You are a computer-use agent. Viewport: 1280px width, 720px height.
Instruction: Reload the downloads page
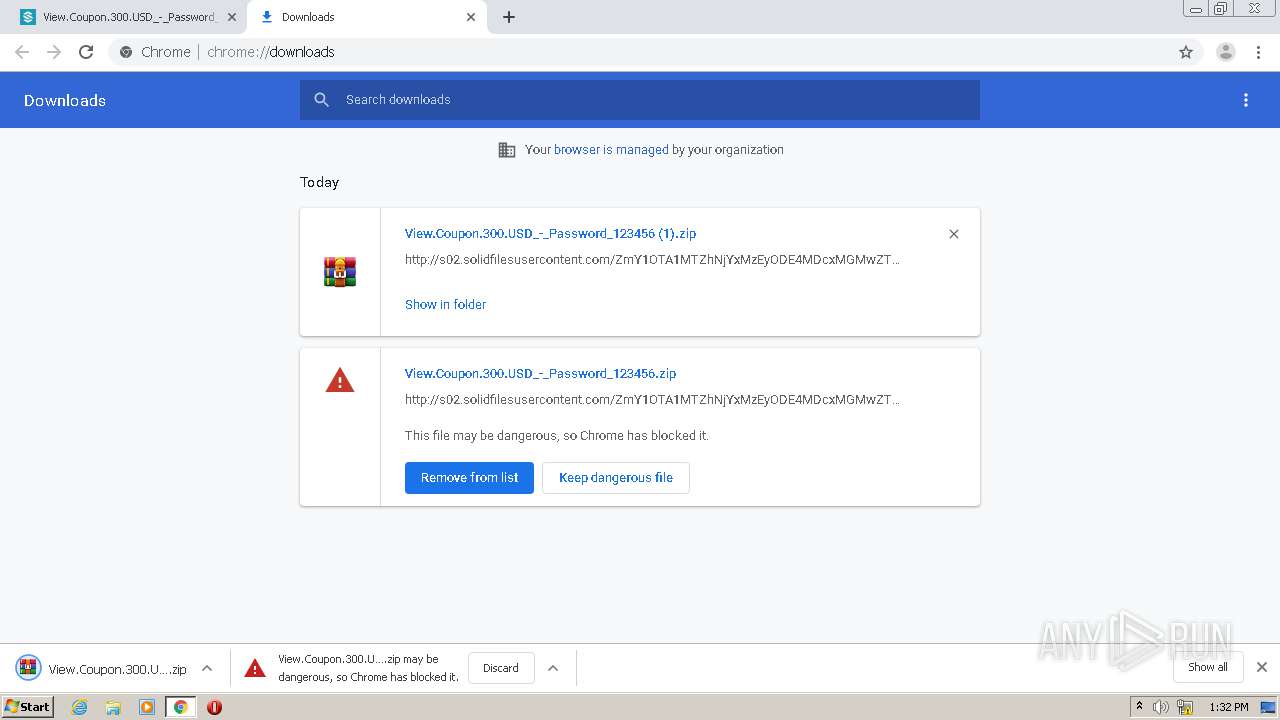tap(86, 52)
